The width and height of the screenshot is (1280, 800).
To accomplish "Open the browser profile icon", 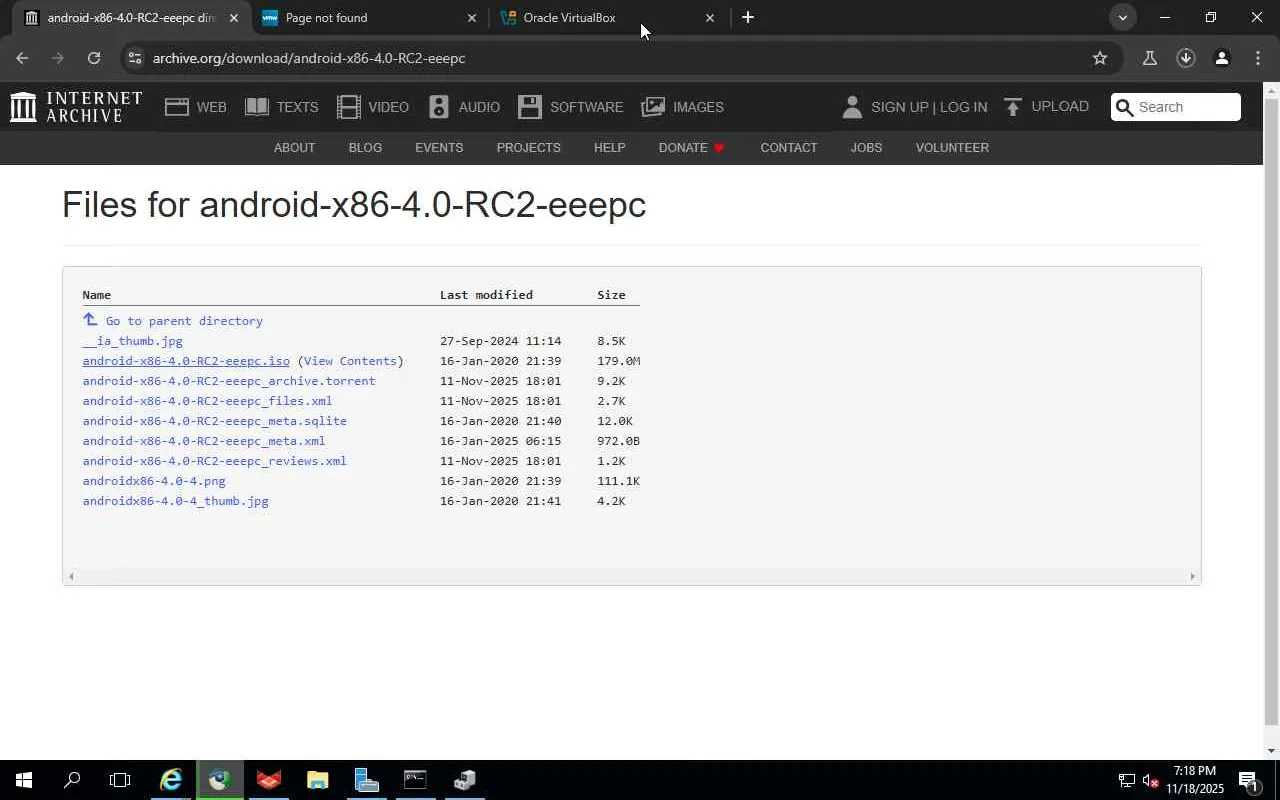I will [x=1222, y=58].
